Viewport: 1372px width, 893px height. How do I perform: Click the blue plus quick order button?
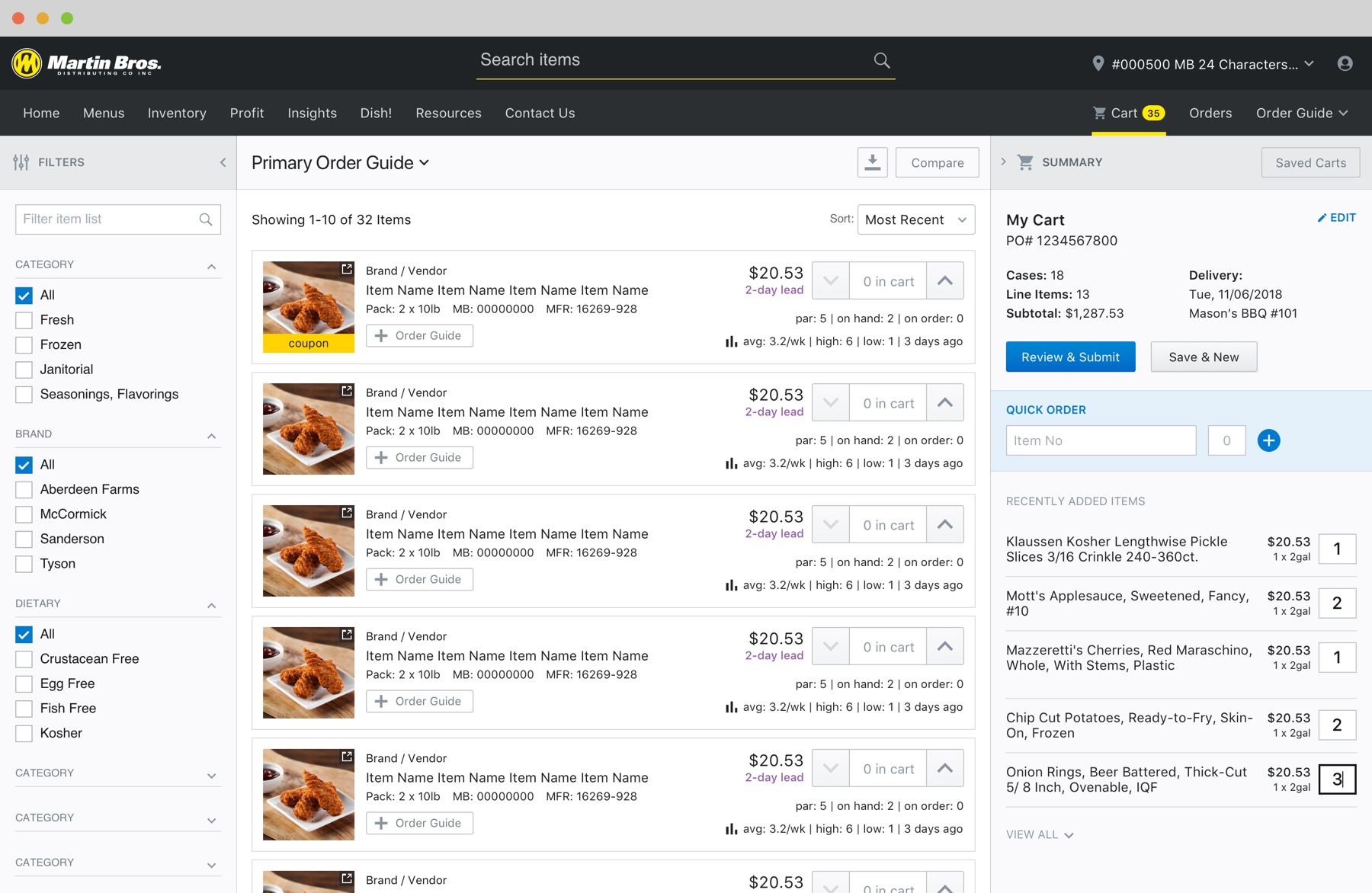[1268, 440]
